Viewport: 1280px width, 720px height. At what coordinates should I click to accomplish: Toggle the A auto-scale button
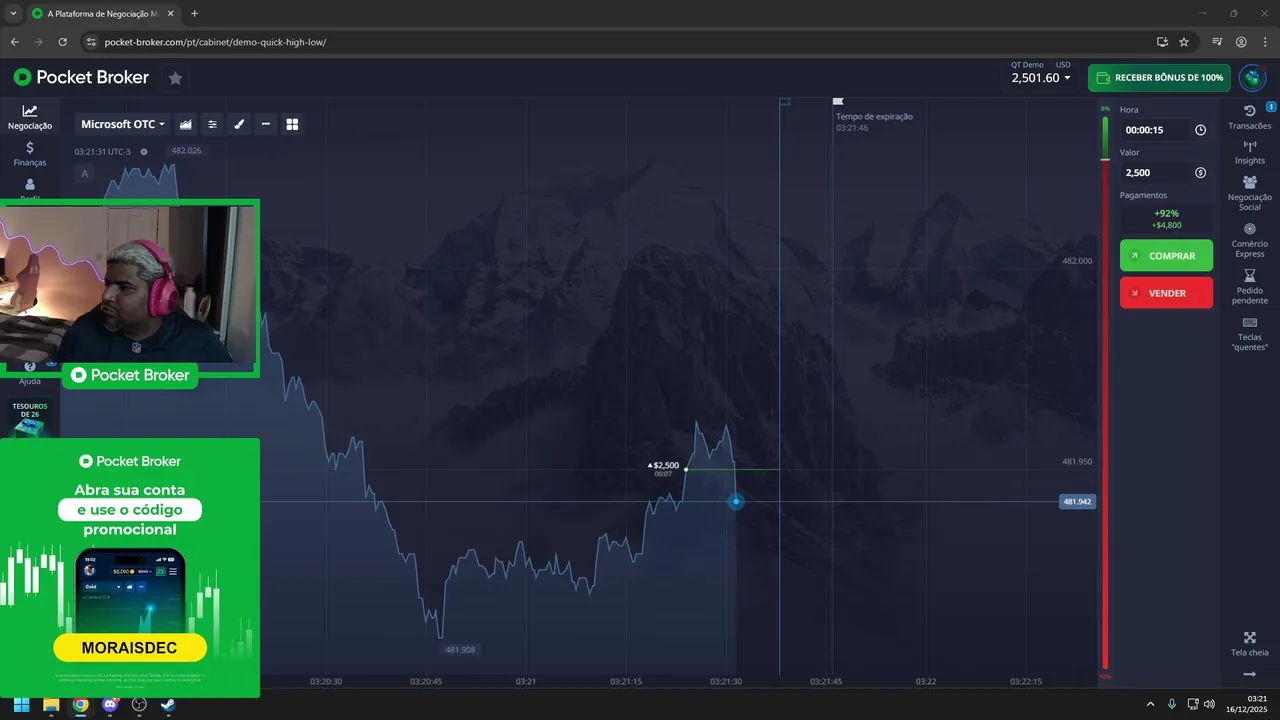tap(85, 174)
